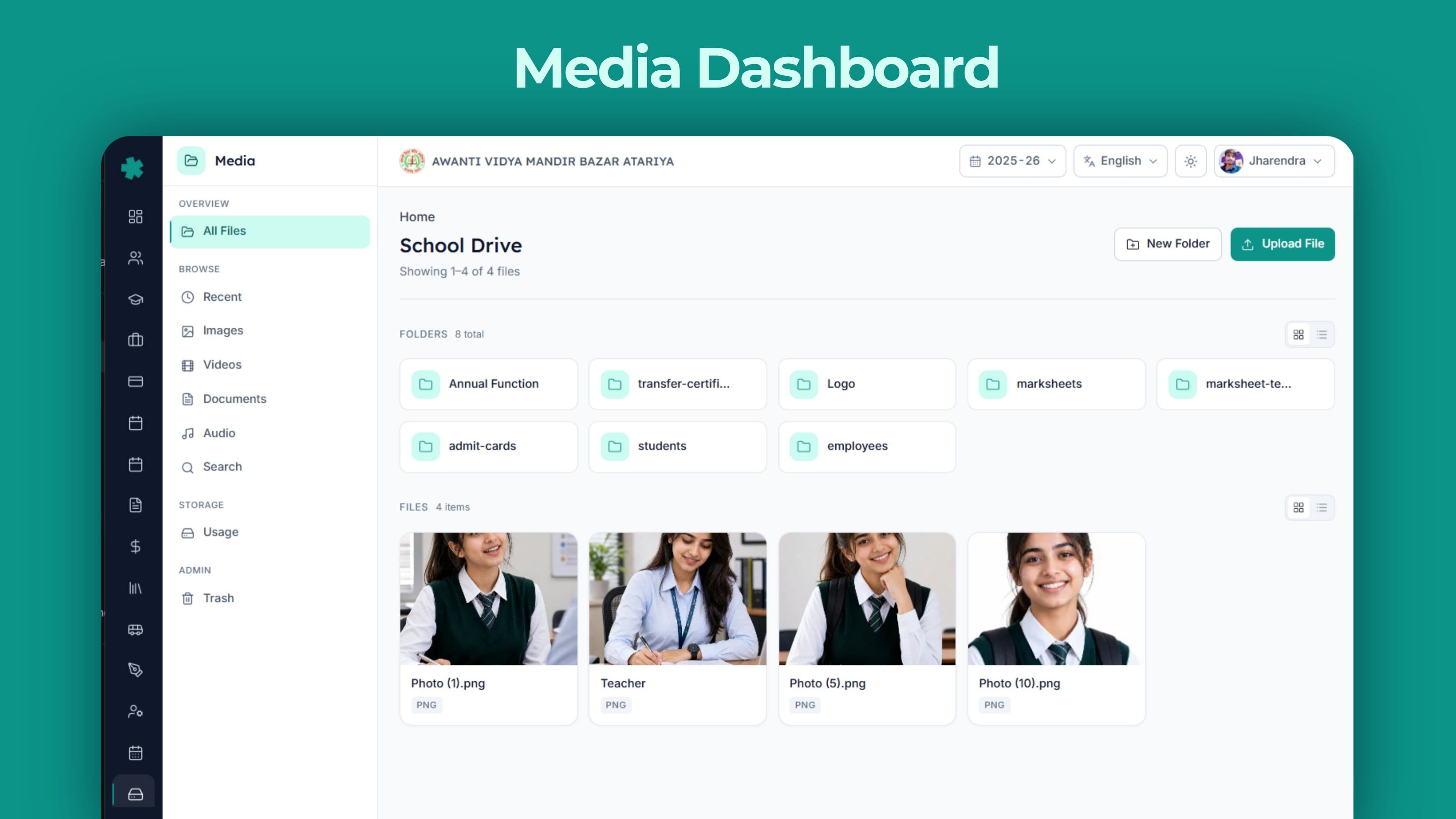Open the hard drive media icon in sidebar

coord(136,795)
